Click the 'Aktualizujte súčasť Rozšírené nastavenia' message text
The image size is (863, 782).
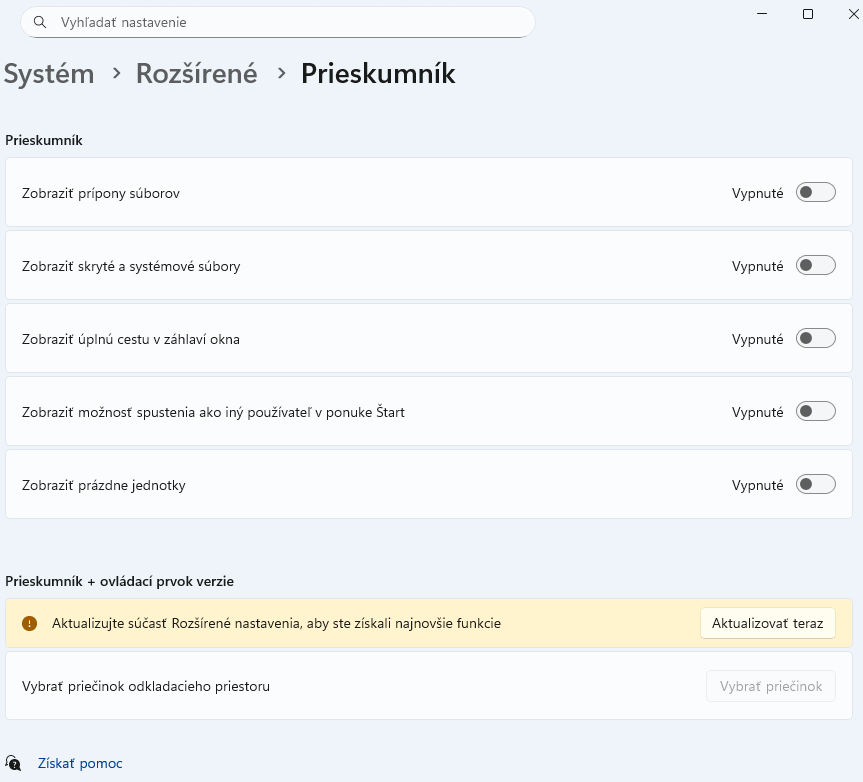click(276, 623)
